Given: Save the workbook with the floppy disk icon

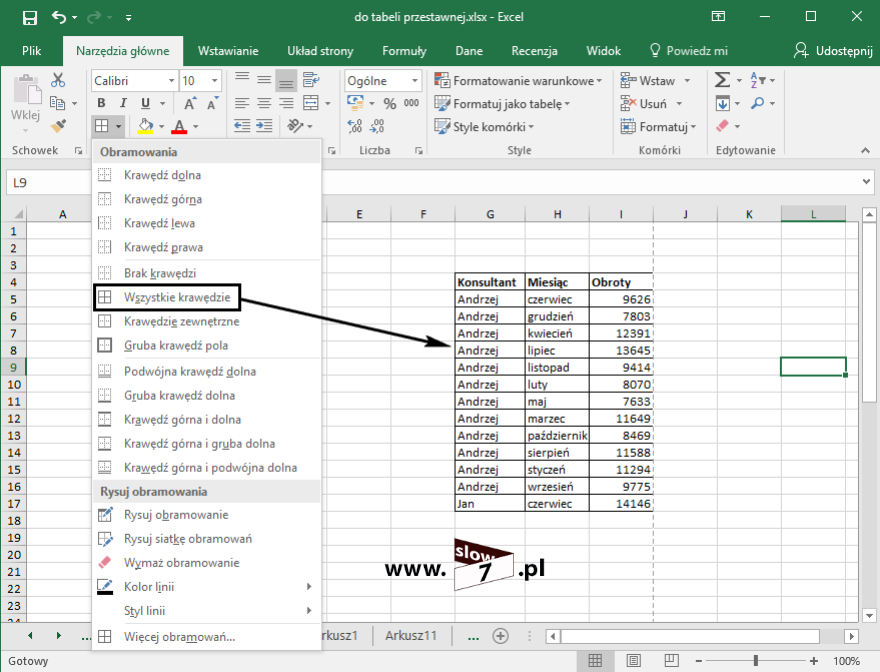Looking at the screenshot, I should [30, 17].
